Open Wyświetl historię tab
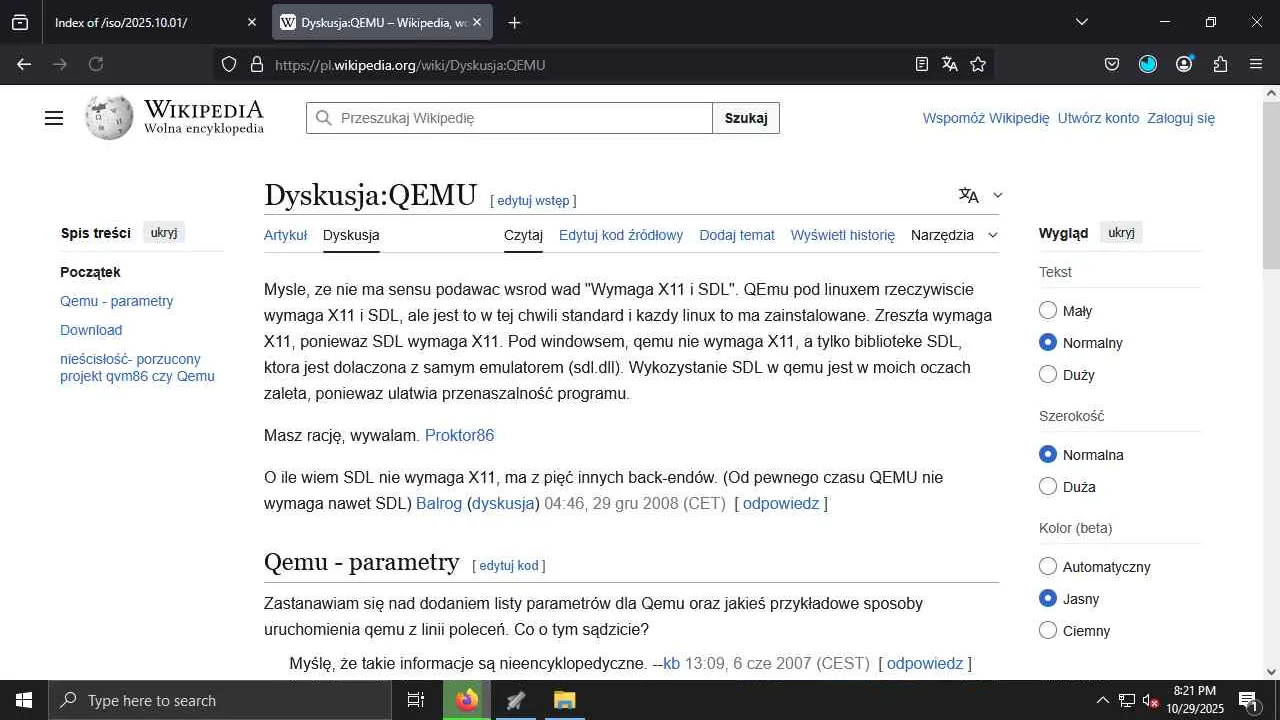The image size is (1280, 720). click(843, 235)
